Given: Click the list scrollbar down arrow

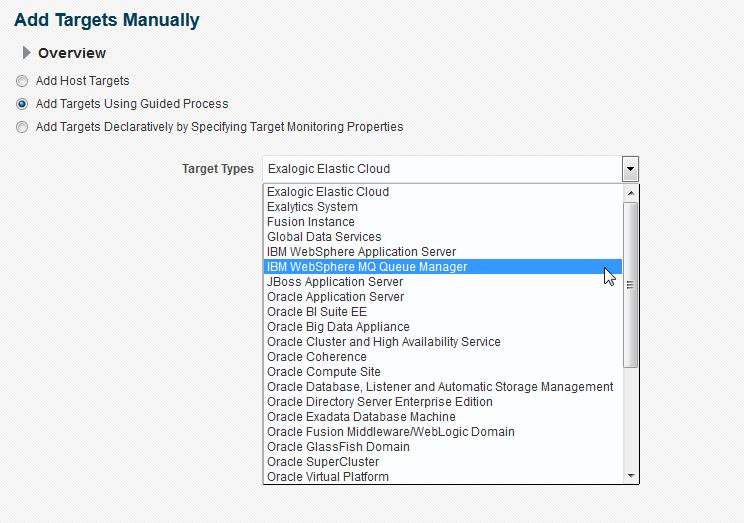Looking at the screenshot, I should pyautogui.click(x=631, y=476).
